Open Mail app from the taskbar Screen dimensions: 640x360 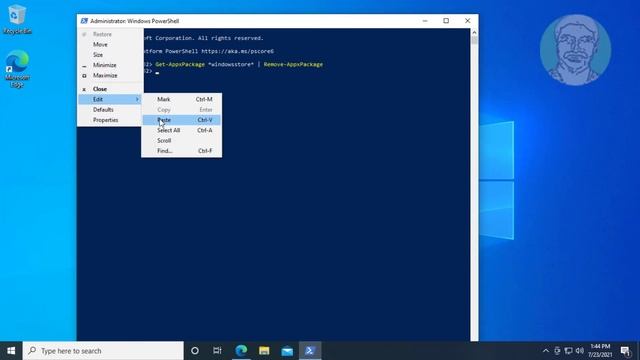point(287,351)
